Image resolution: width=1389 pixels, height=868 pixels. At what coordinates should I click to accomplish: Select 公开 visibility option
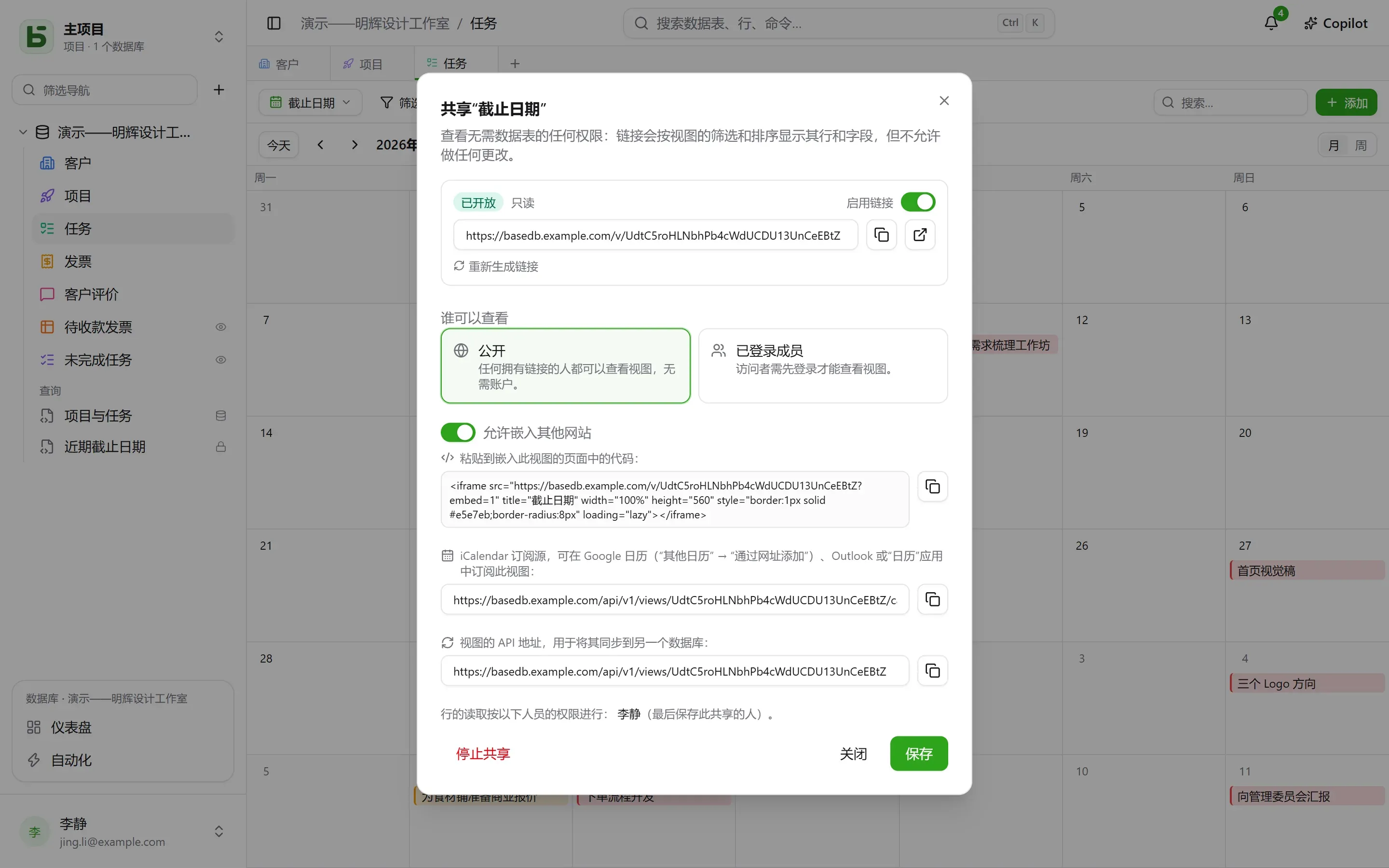click(565, 366)
